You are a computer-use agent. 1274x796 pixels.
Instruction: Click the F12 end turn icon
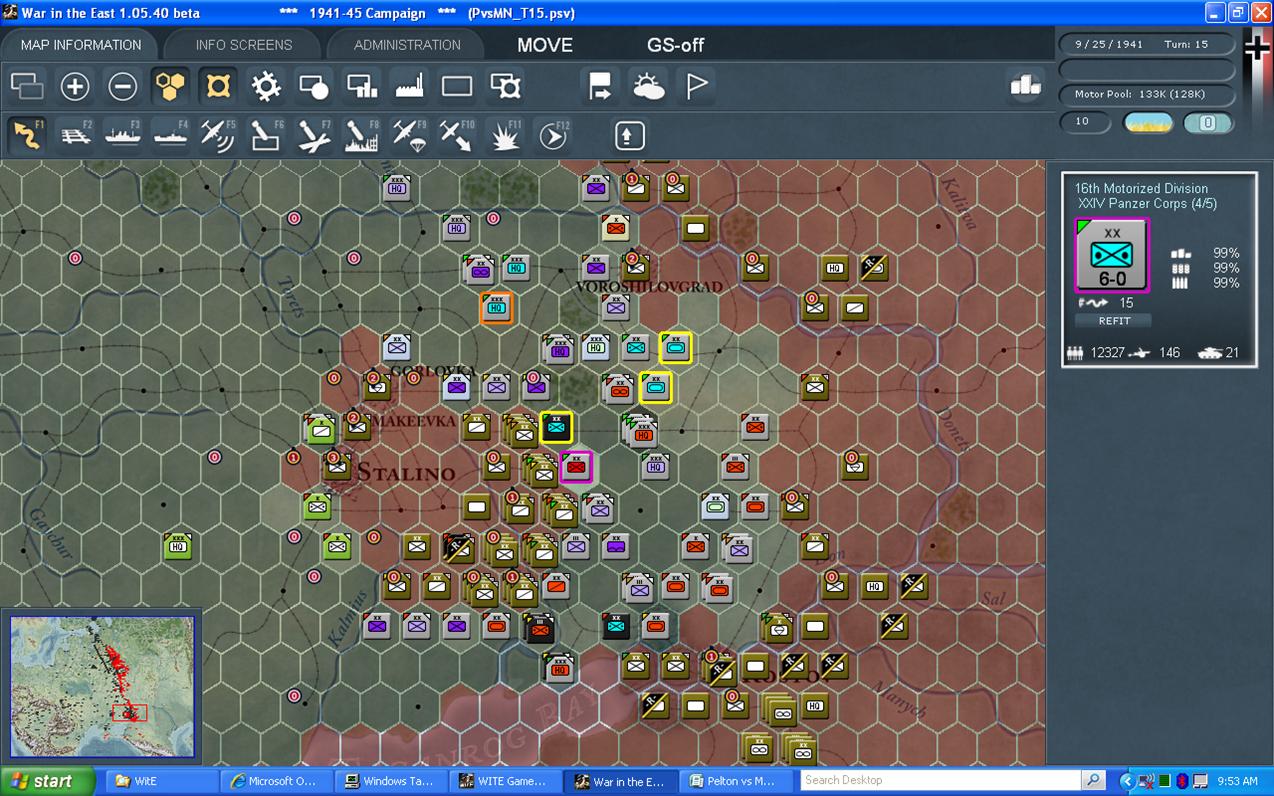pos(553,135)
